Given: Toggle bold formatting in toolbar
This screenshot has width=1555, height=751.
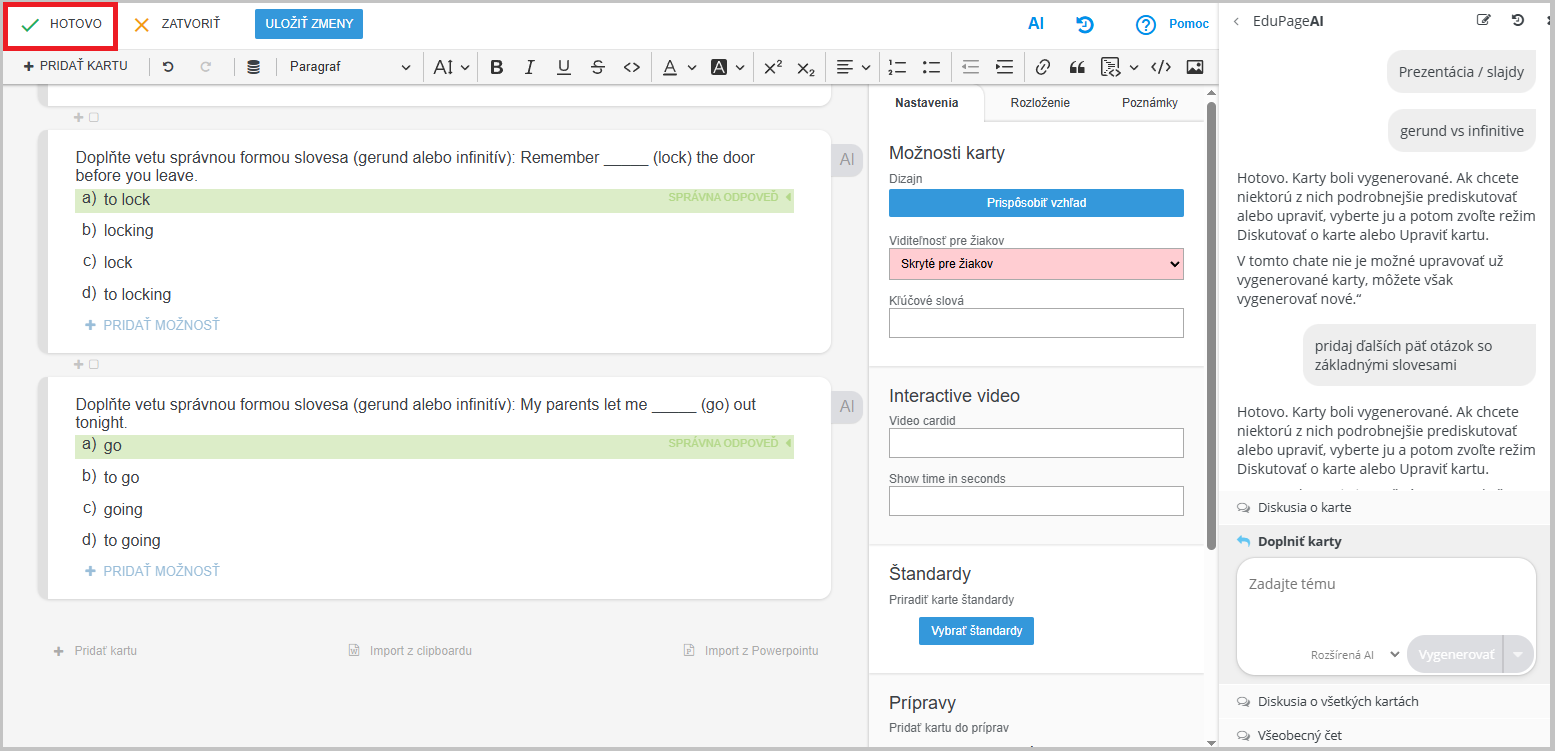Looking at the screenshot, I should pyautogui.click(x=496, y=67).
